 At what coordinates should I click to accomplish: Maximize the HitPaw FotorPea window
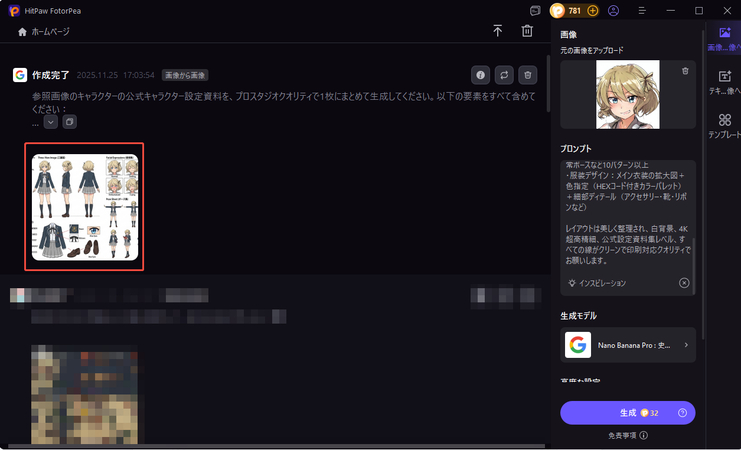(698, 10)
